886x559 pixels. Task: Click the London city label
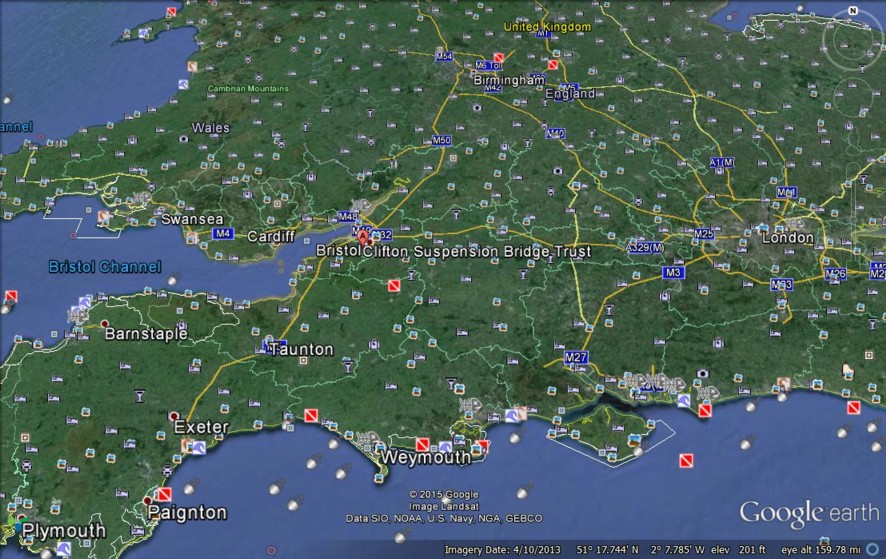click(787, 238)
